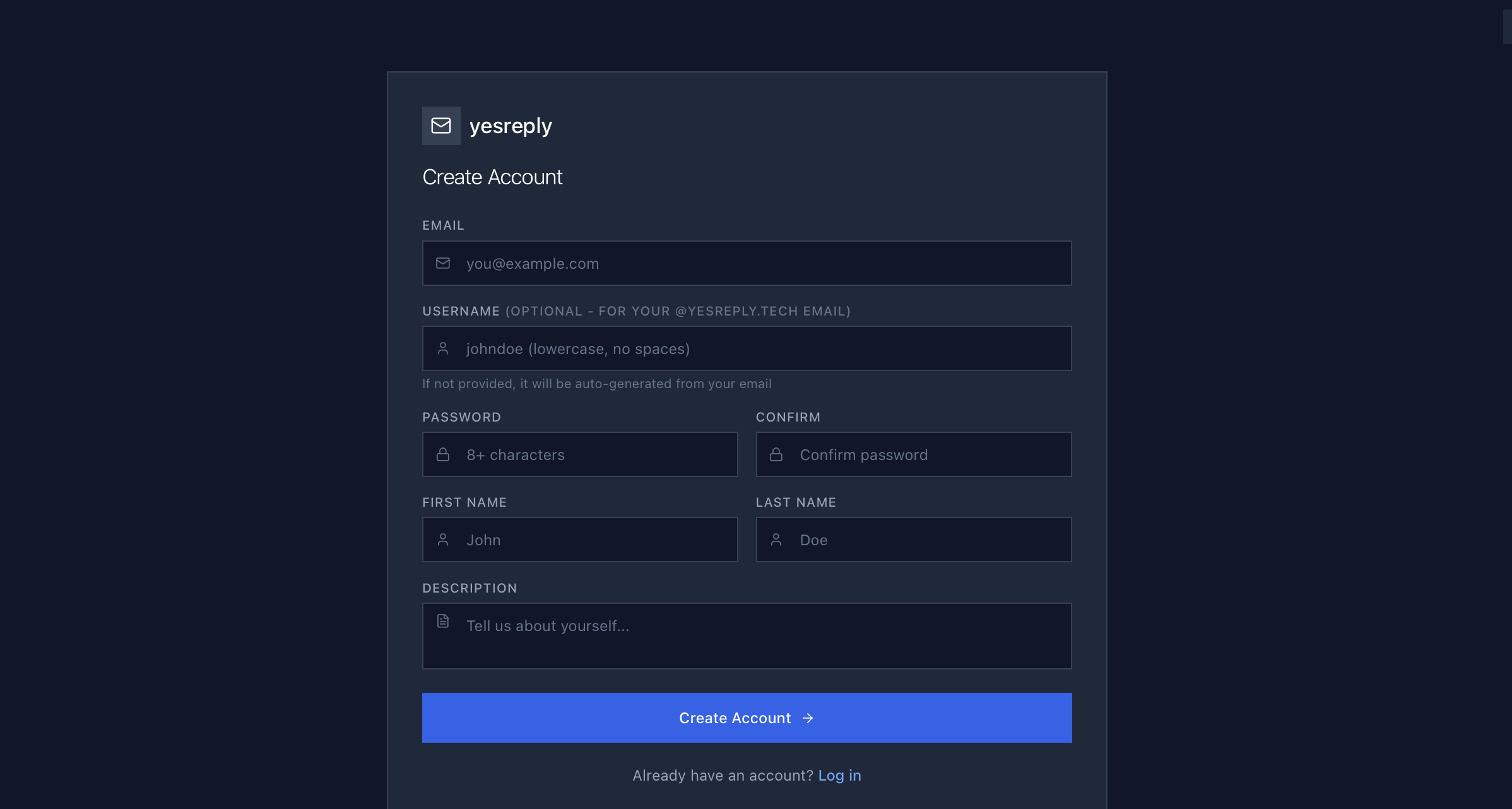Focus the Username input field
The width and height of the screenshot is (1512, 809).
coord(757,348)
